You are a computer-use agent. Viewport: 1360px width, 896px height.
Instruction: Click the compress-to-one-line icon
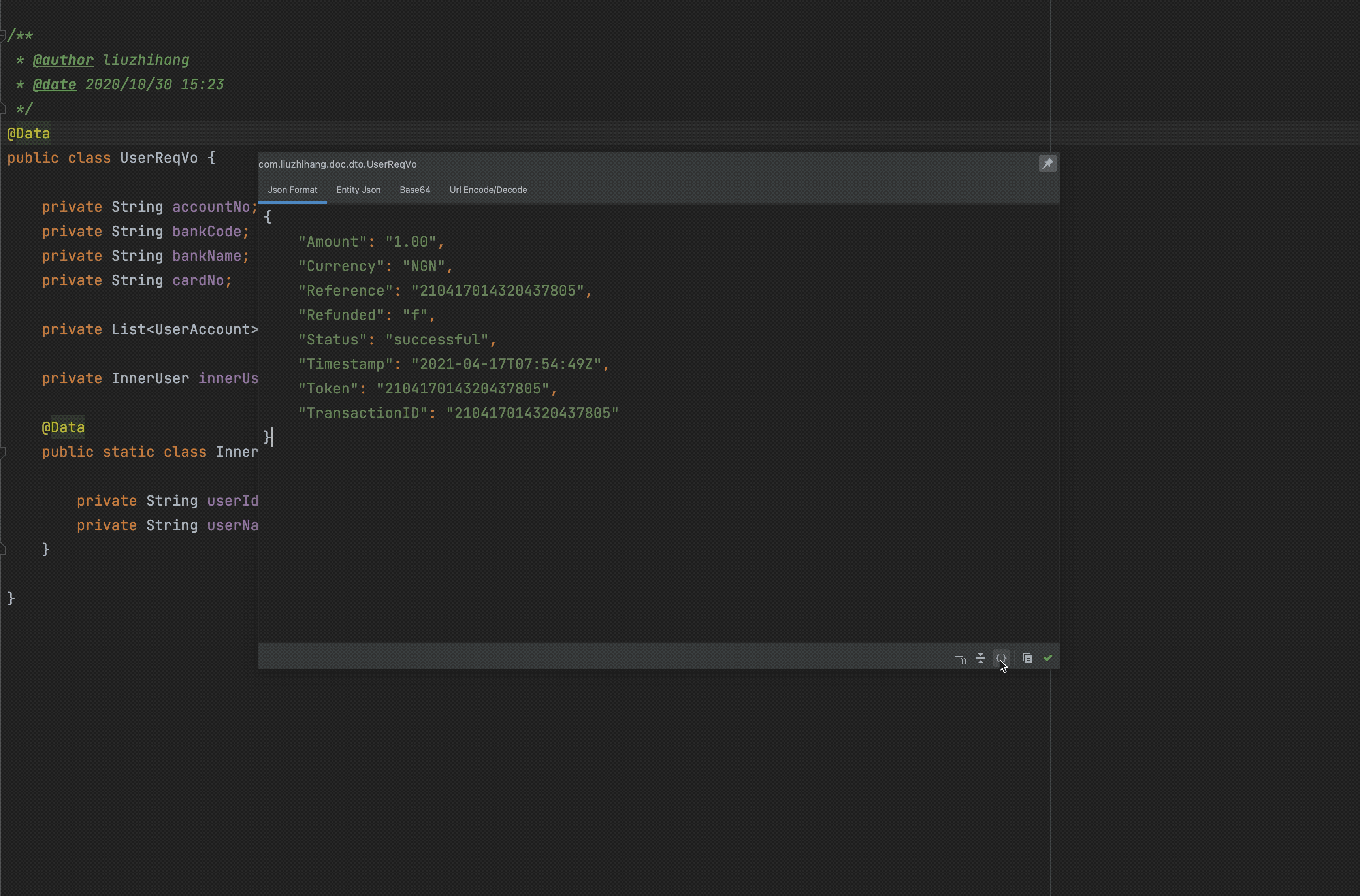click(x=980, y=658)
